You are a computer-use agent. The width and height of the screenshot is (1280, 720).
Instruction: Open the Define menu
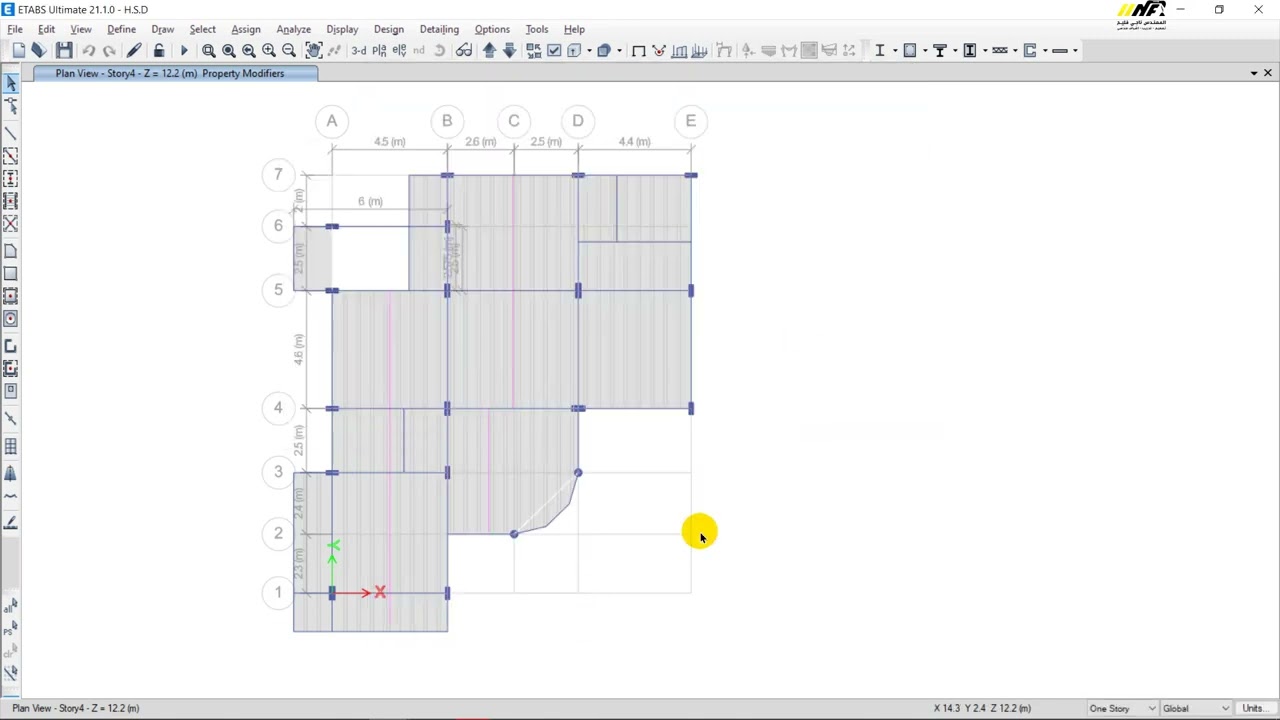121,29
